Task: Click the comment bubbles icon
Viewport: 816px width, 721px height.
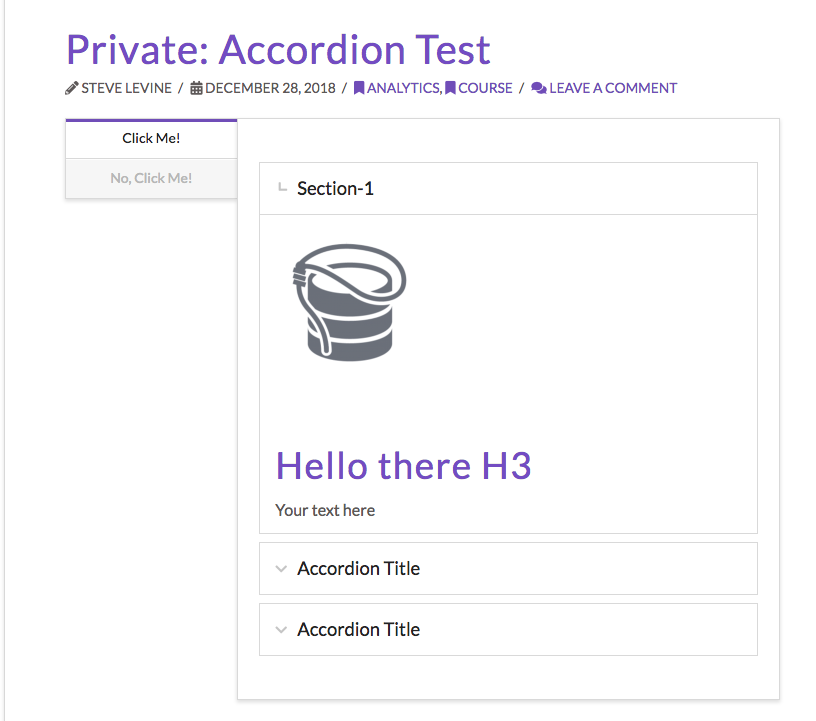Action: point(539,88)
